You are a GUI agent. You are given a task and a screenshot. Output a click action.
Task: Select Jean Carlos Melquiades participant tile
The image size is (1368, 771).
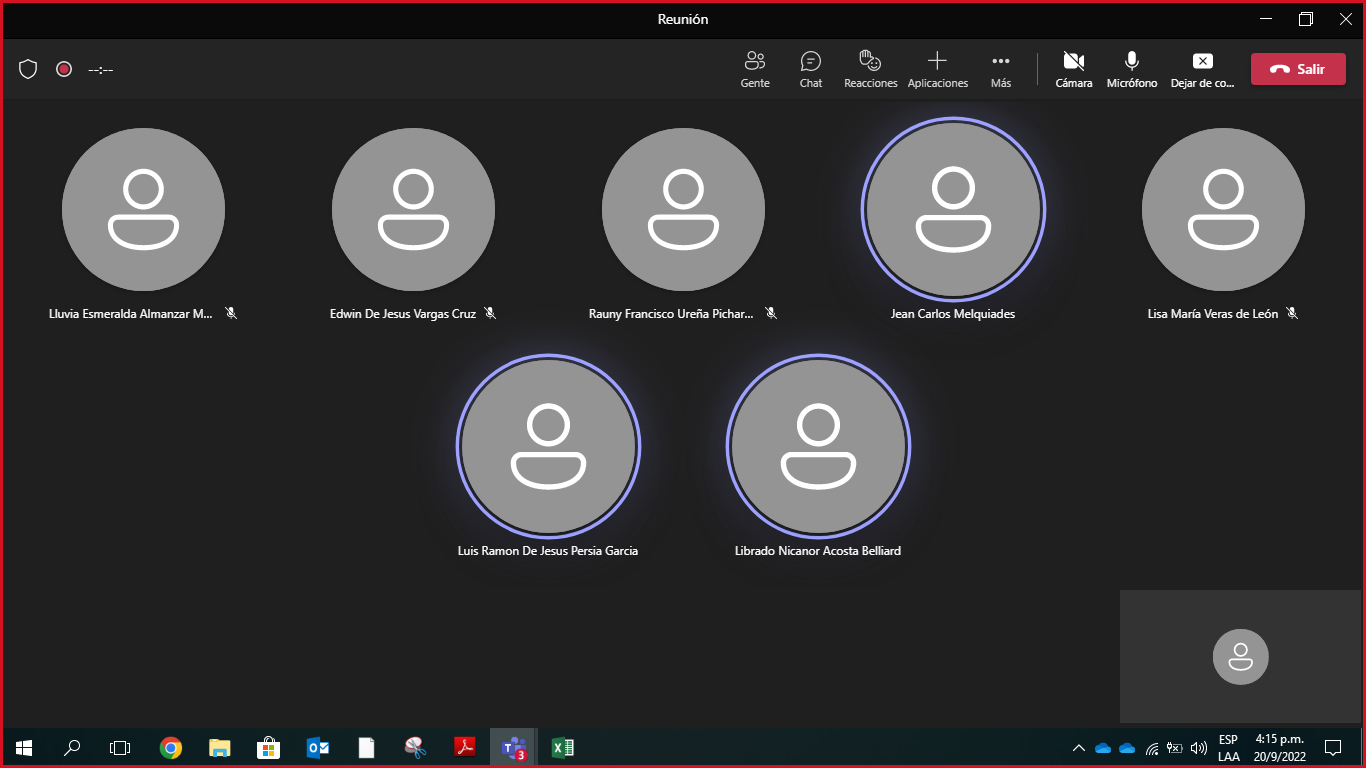pos(952,210)
